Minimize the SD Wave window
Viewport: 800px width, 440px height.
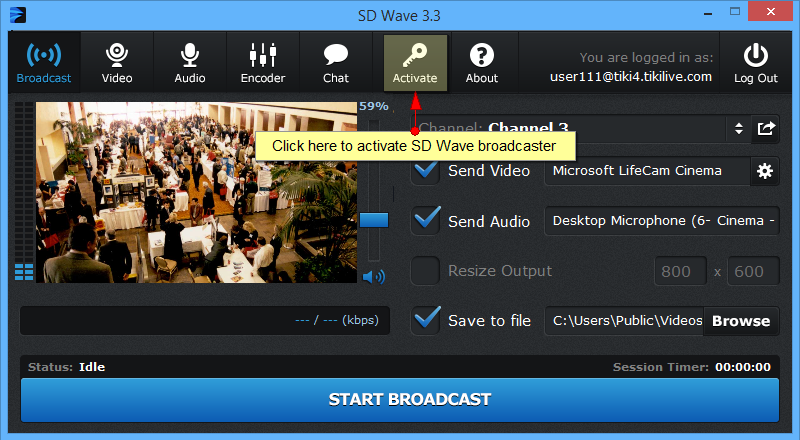pos(708,14)
